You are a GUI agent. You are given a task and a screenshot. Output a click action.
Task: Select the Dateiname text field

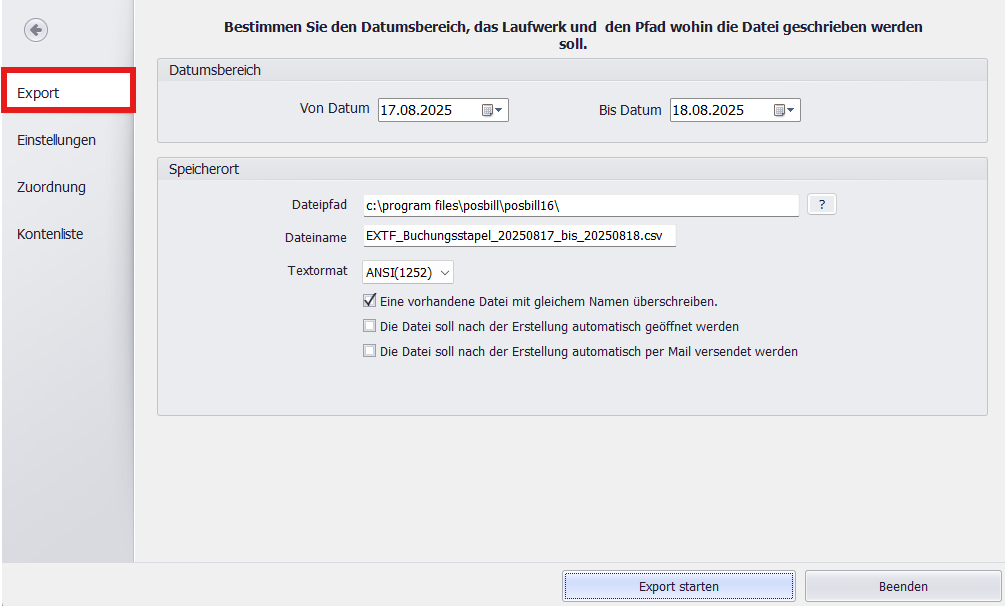coord(520,235)
